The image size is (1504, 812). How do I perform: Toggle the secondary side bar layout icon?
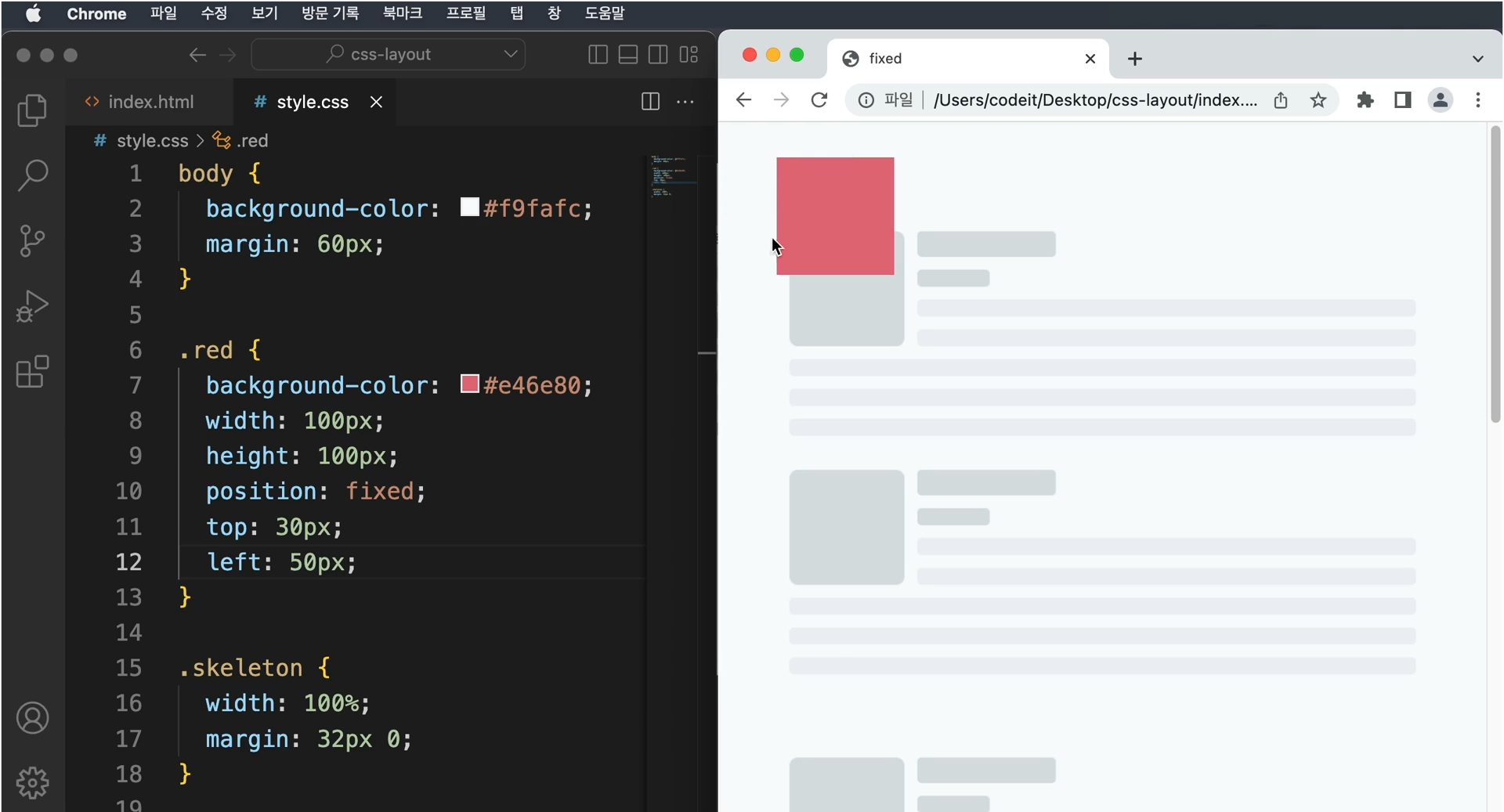pos(658,54)
